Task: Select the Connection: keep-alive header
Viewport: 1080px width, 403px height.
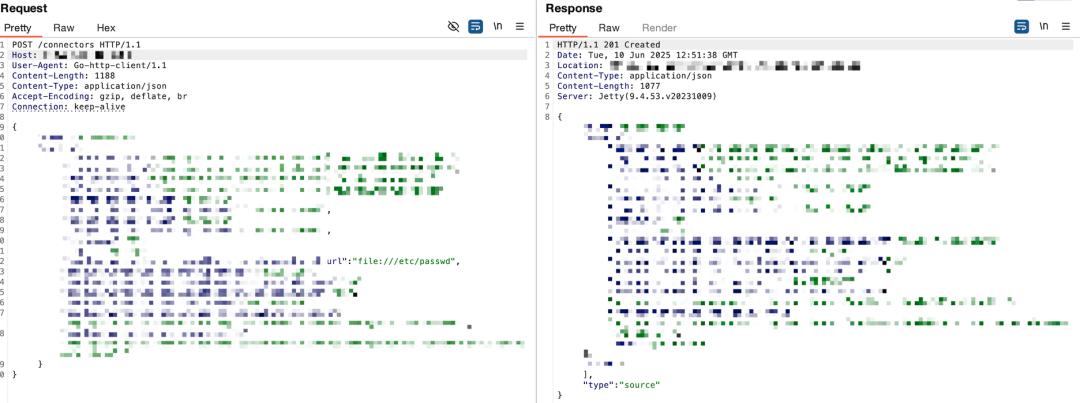Action: [x=69, y=107]
